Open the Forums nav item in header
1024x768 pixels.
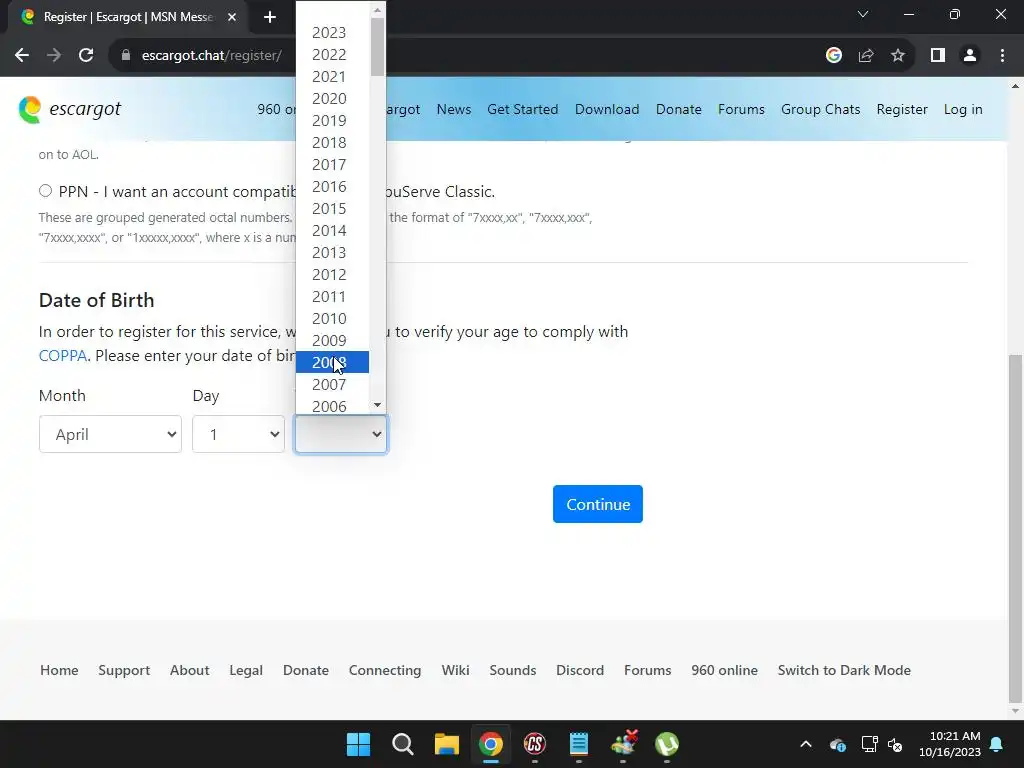(x=741, y=109)
